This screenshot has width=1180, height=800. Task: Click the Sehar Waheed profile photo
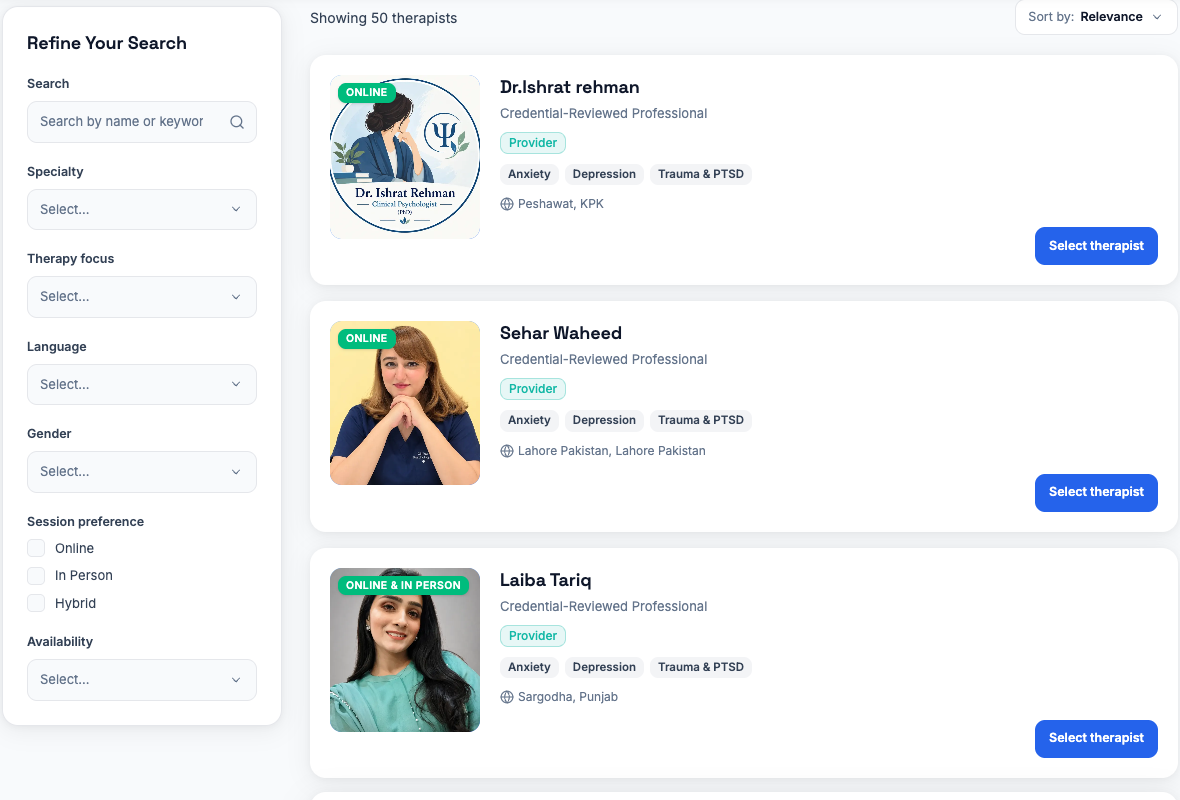(405, 403)
